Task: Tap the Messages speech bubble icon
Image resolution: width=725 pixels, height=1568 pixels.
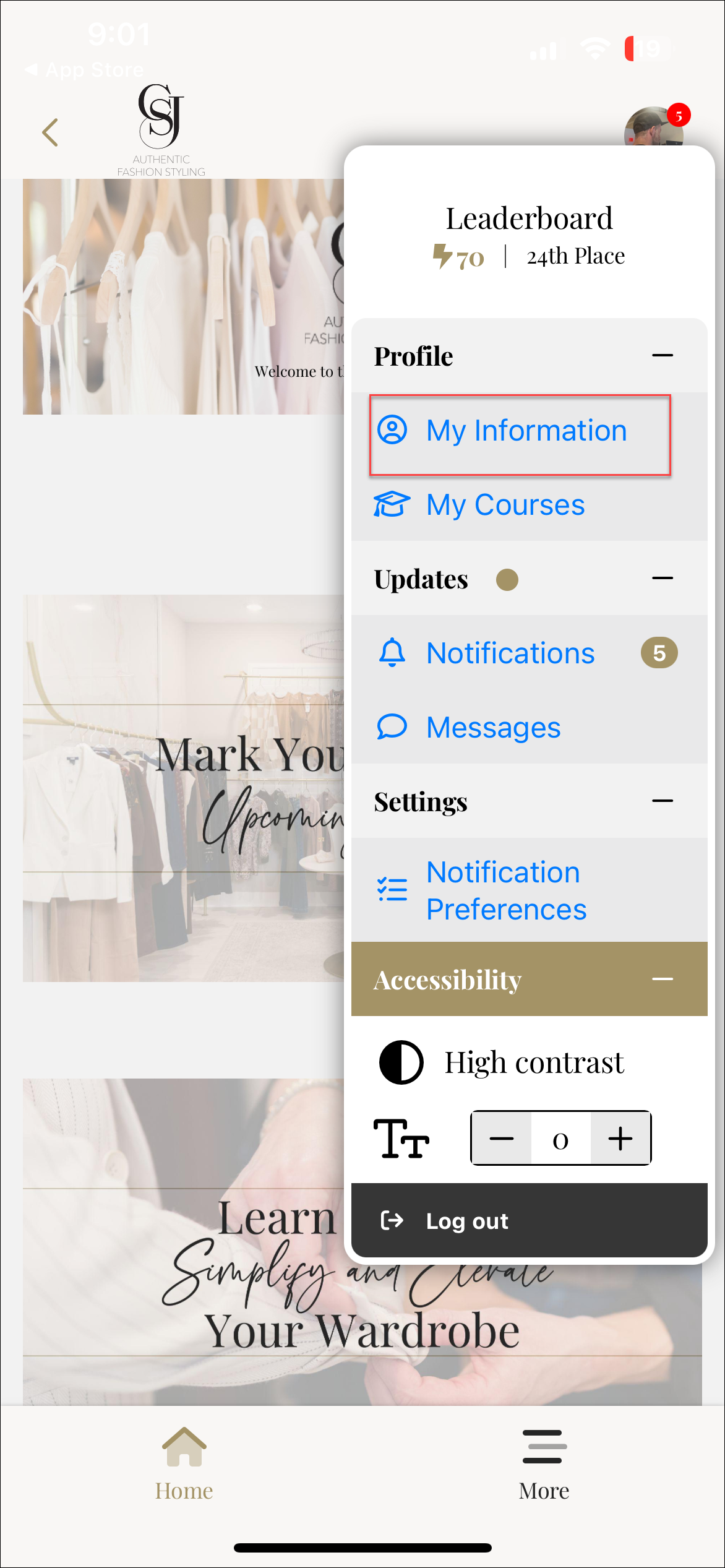Action: tap(392, 727)
